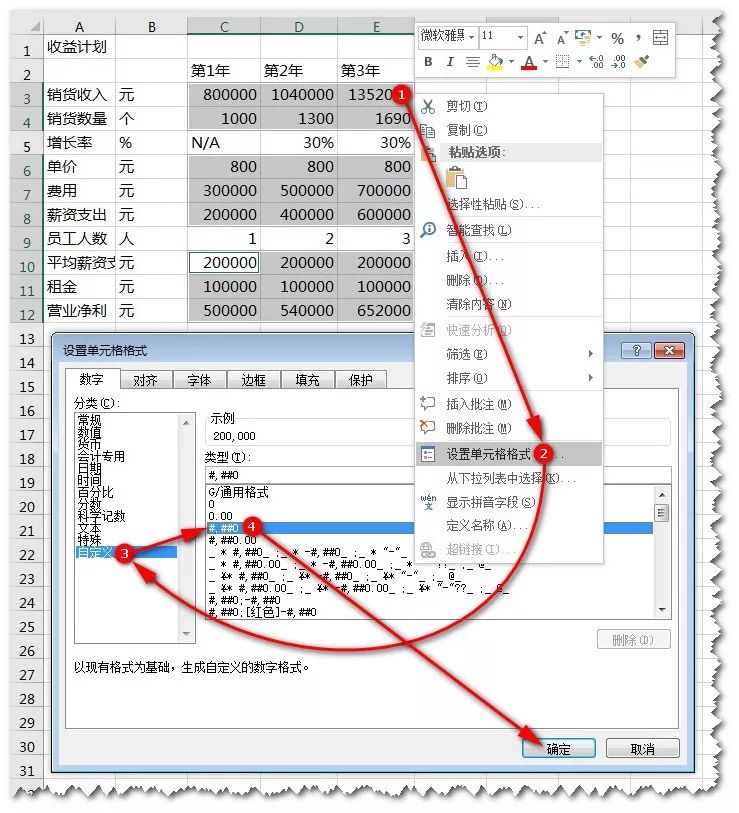Image resolution: width=739 pixels, height=813 pixels.
Task: Click the center align icon
Action: [x=472, y=62]
